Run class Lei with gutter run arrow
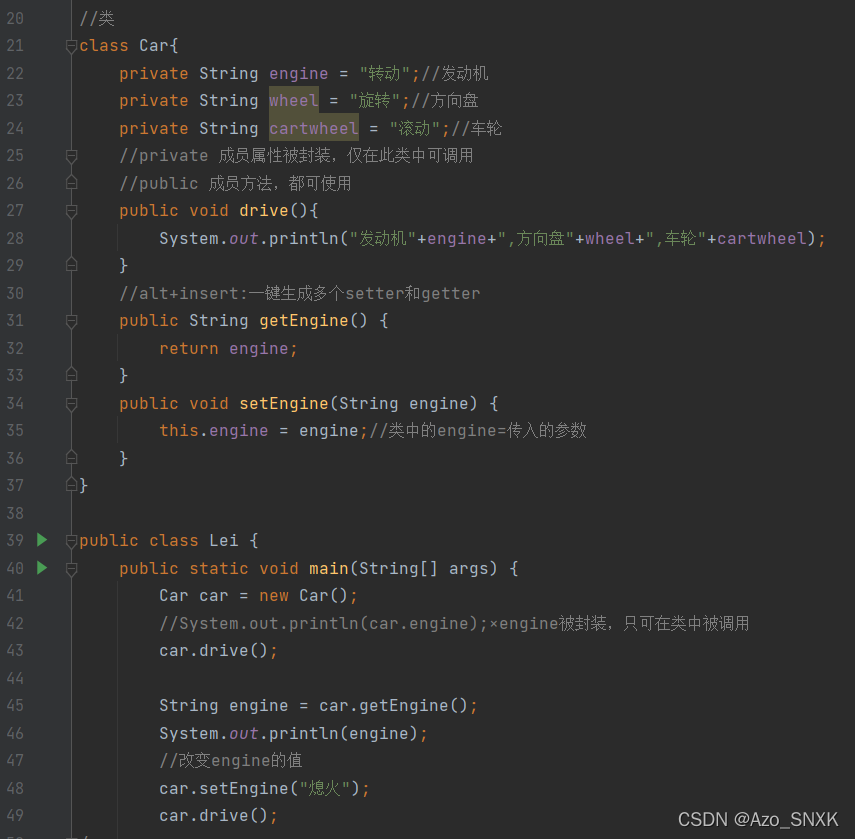855x839 pixels. click(x=42, y=540)
